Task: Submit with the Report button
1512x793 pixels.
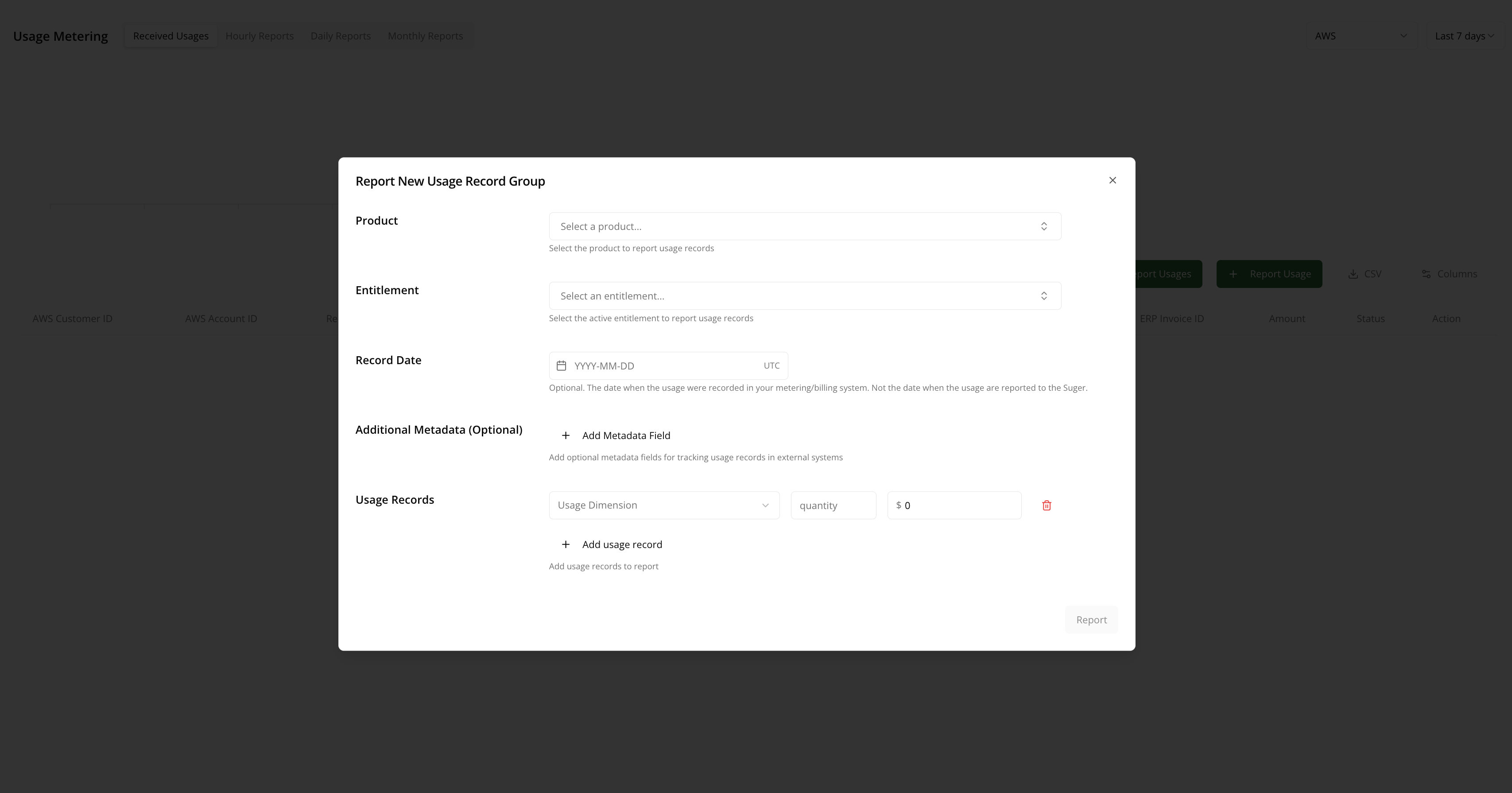Action: point(1091,620)
